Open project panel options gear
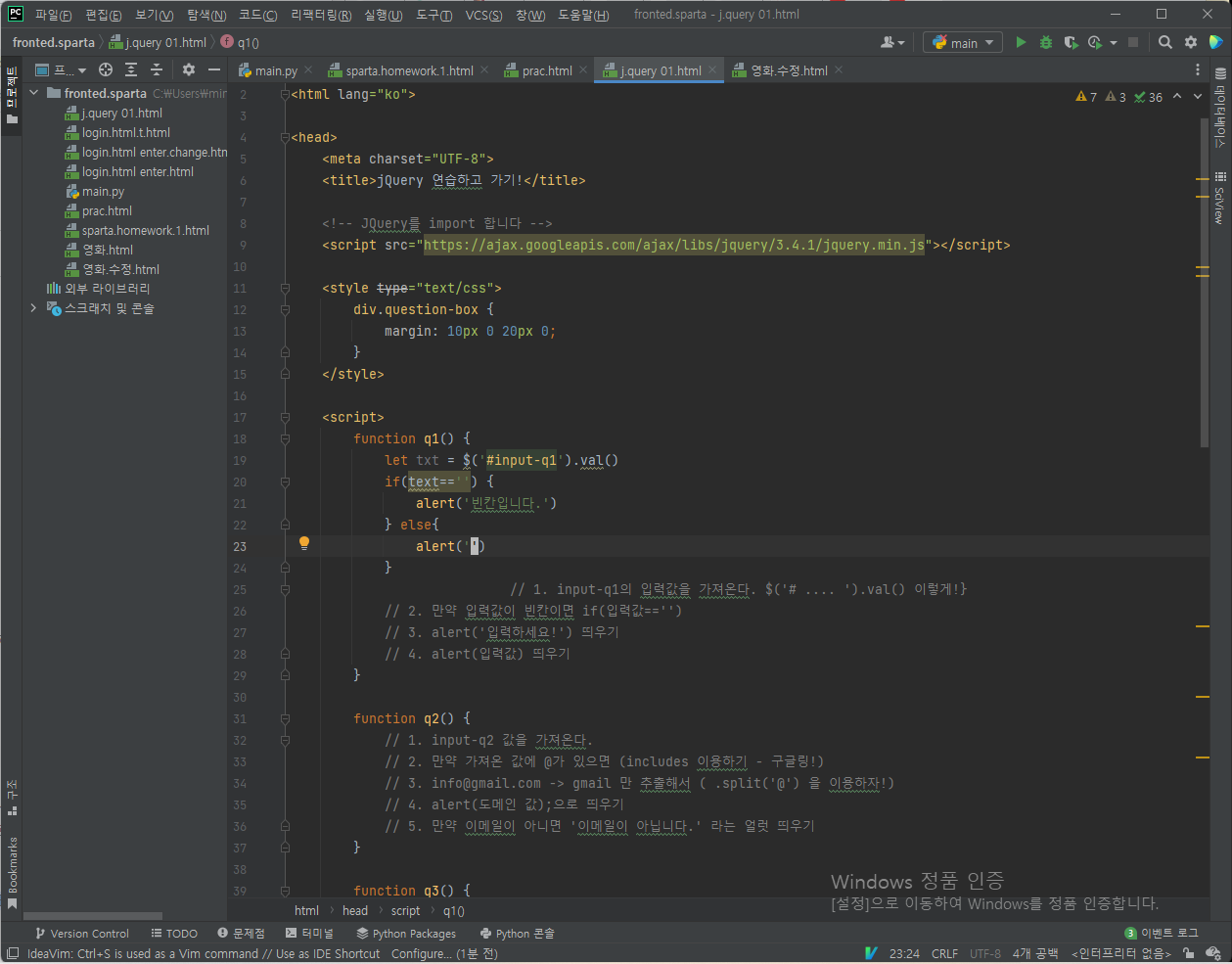 click(x=189, y=69)
